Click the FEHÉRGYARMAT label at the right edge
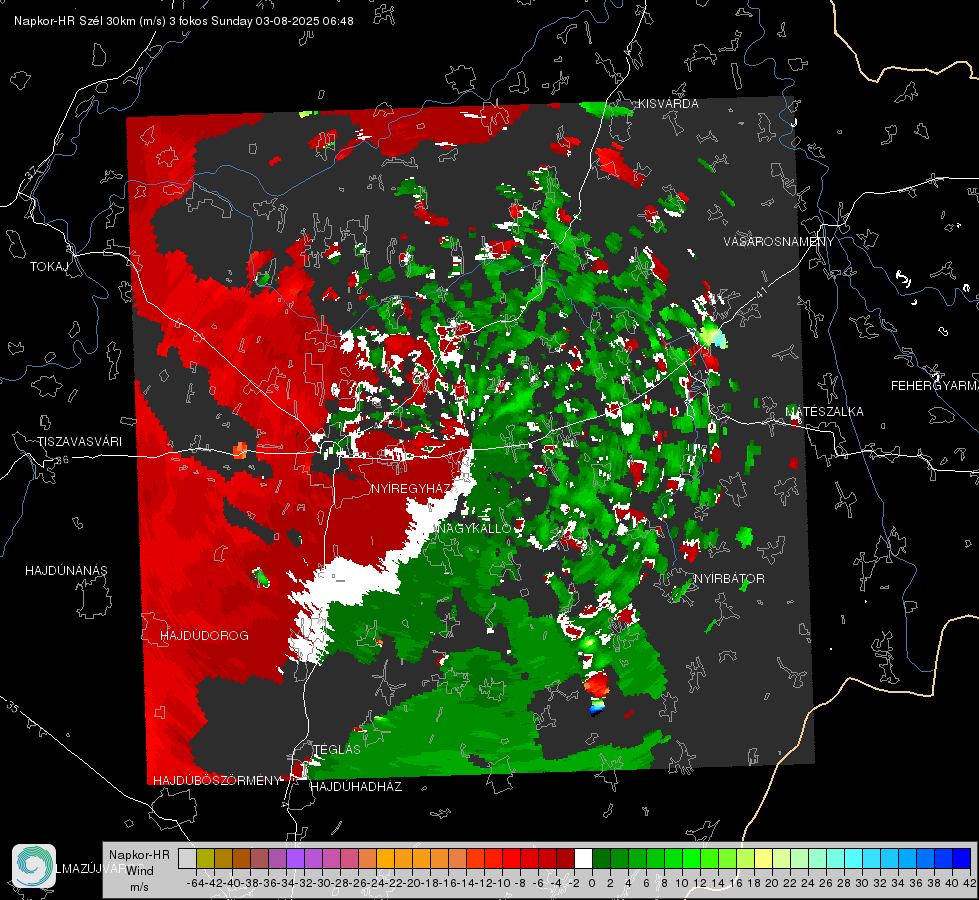The height and width of the screenshot is (900, 979). [x=934, y=386]
